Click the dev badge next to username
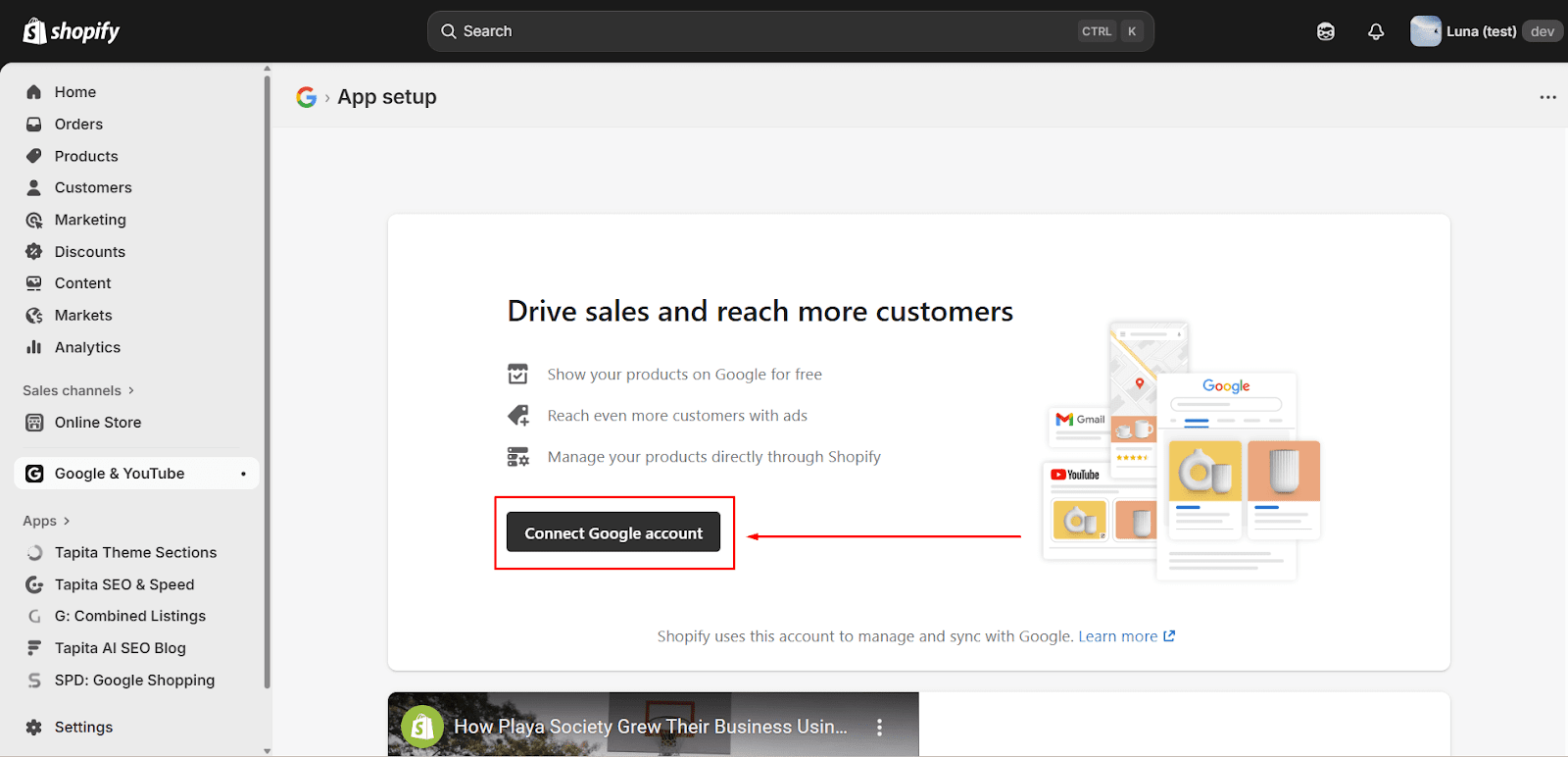 (1543, 31)
